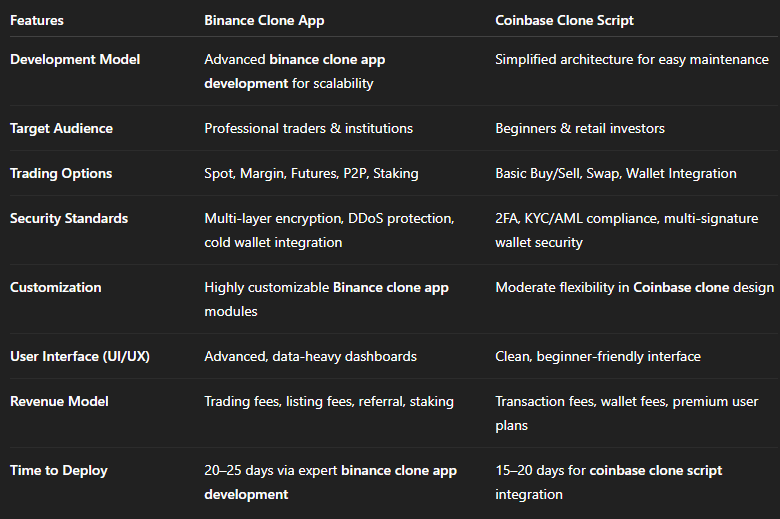The image size is (780, 519).
Task: Select the 'Development Model' row label
Action: pyautogui.click(x=75, y=60)
